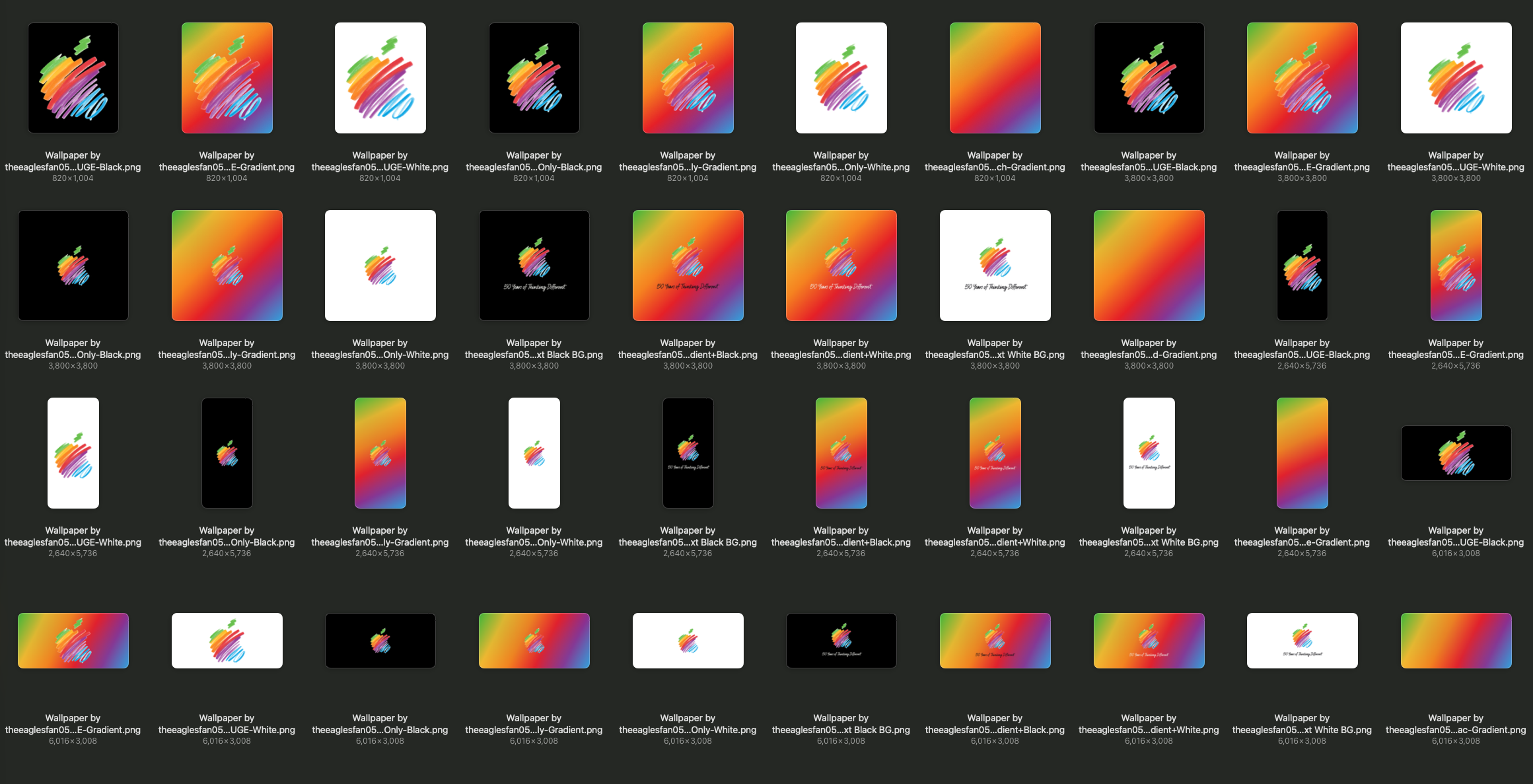Click filename text 'theeaglesfan05...ch-Gradient.png'

[995, 167]
